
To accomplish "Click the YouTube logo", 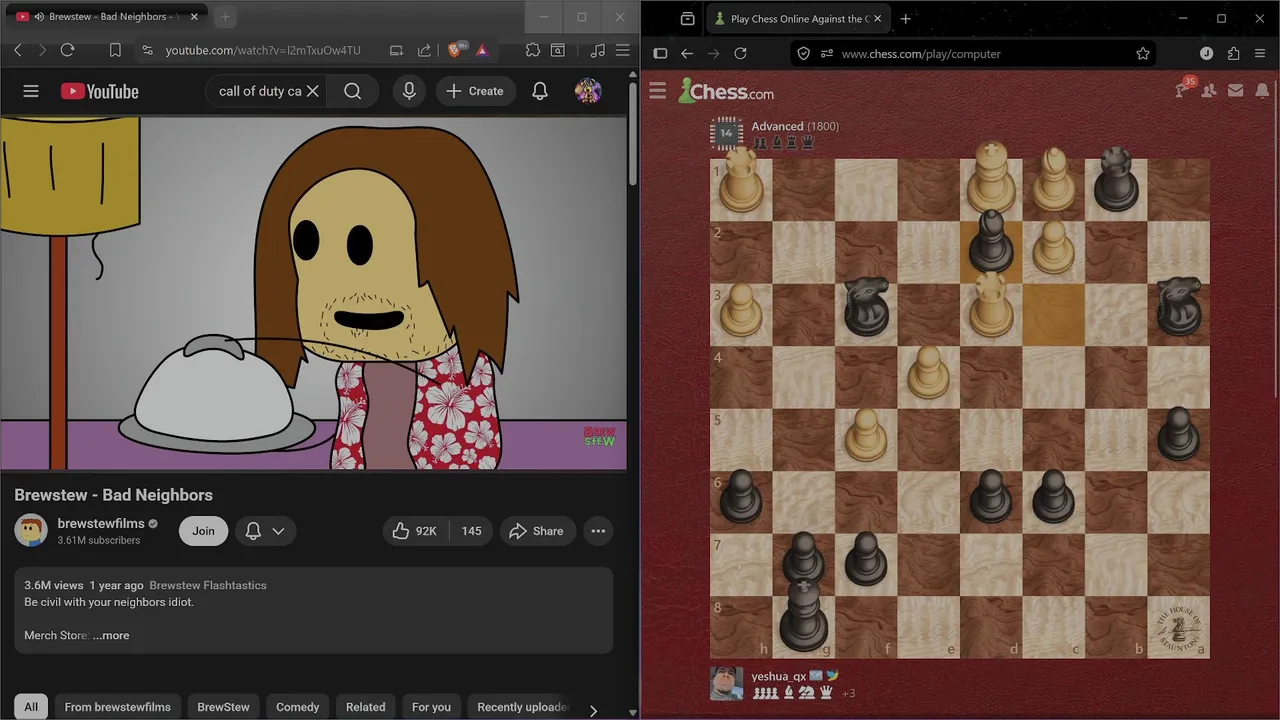I will tap(99, 91).
